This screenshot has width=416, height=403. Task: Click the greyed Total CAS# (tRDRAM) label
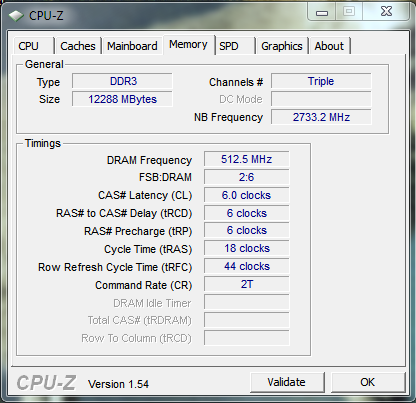pyautogui.click(x=139, y=320)
